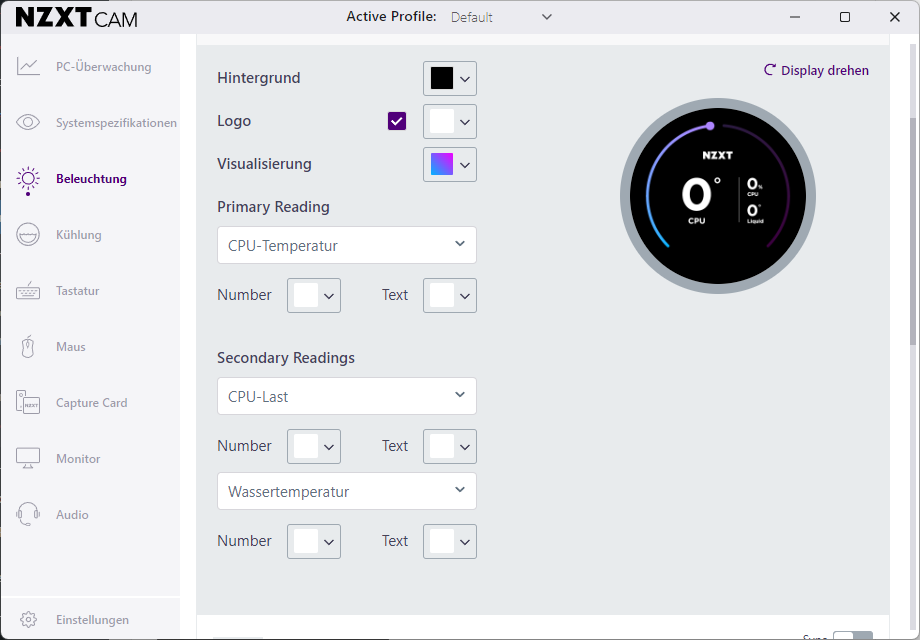The image size is (920, 640).
Task: Click the Audio headset icon
Action: pos(28,515)
